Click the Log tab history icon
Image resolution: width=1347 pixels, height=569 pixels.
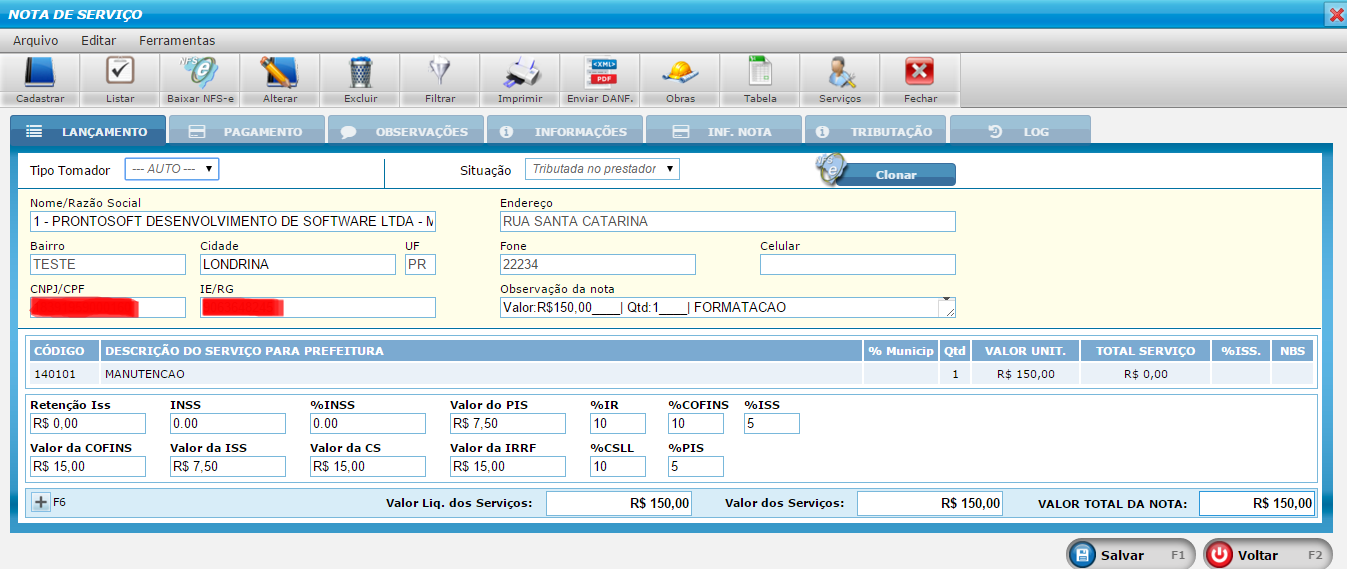click(995, 131)
